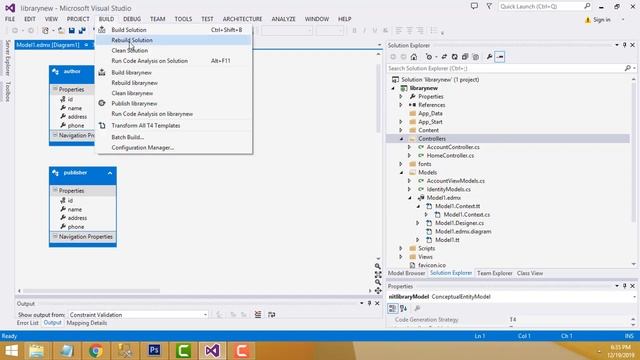Viewport: 640px width, 360px height.
Task: Click Clear All icon in Output panel
Action: click(258, 315)
